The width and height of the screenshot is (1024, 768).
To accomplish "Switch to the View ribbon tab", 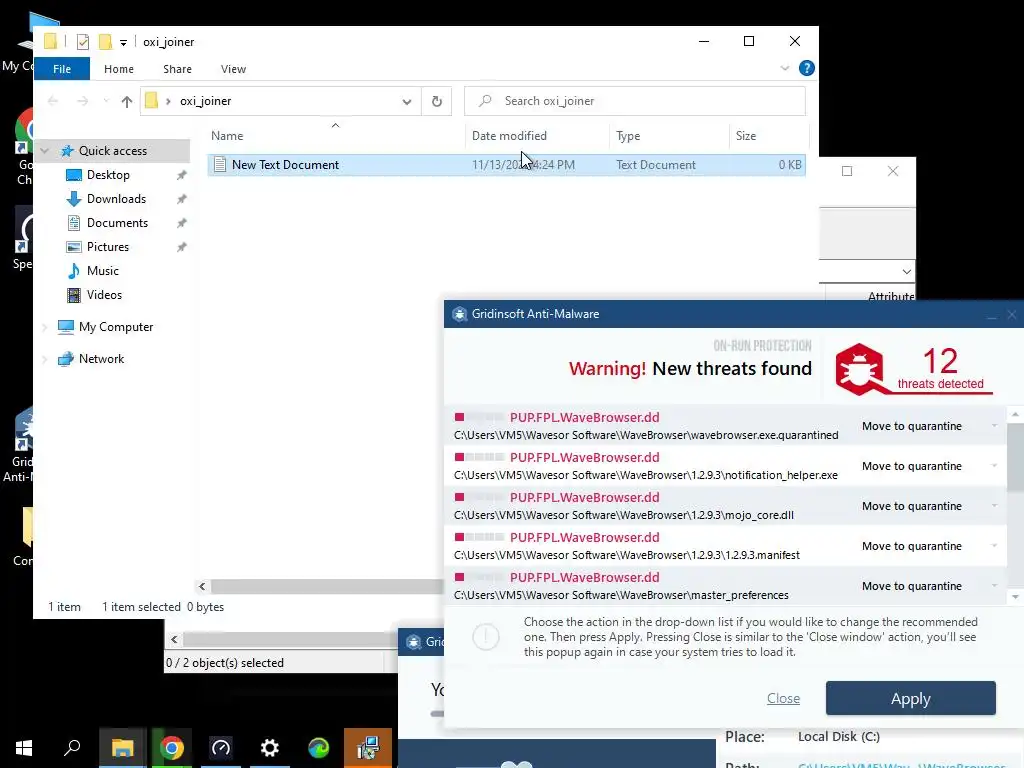I will click(233, 69).
